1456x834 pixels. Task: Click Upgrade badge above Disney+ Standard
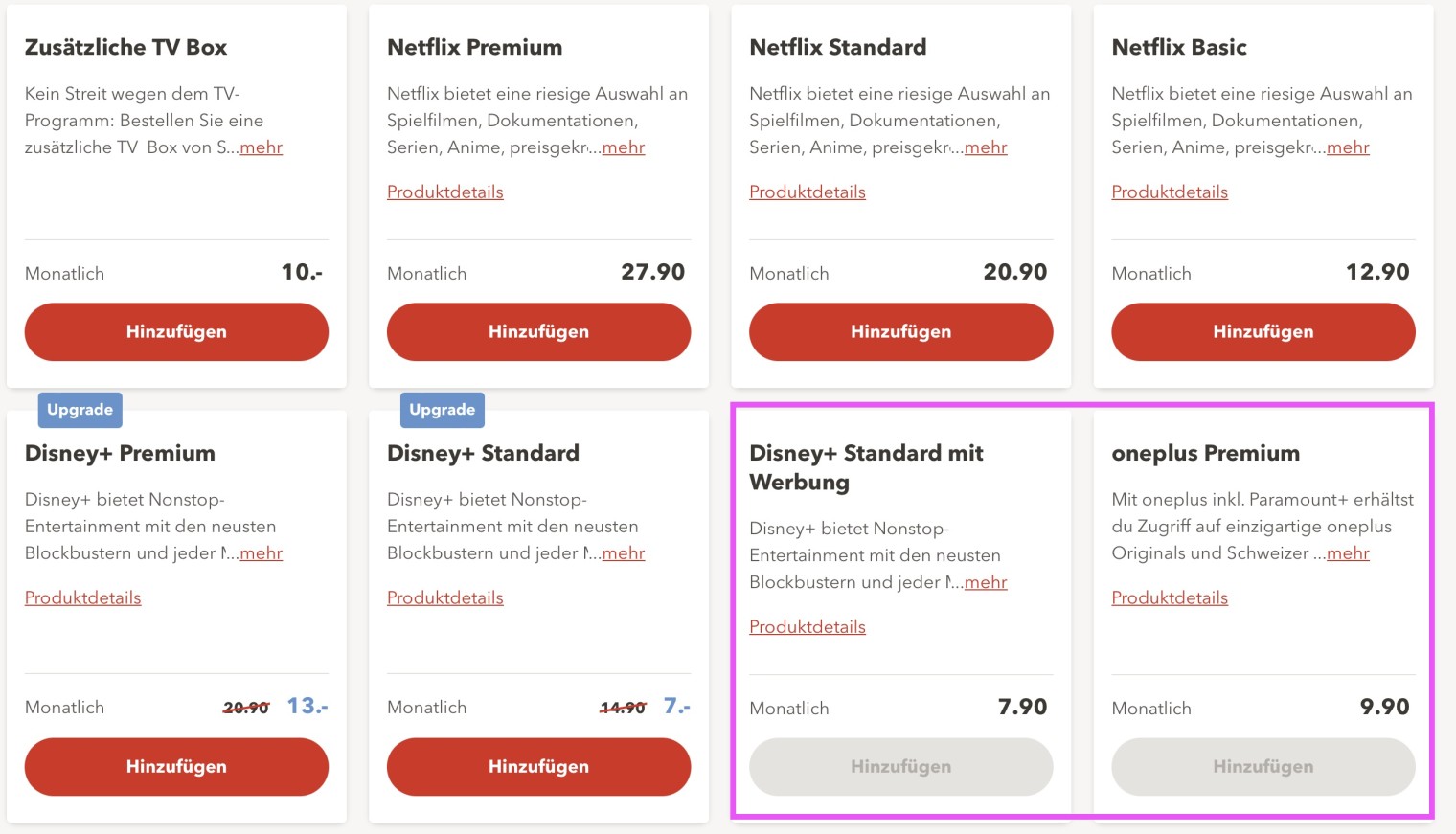[x=443, y=410]
